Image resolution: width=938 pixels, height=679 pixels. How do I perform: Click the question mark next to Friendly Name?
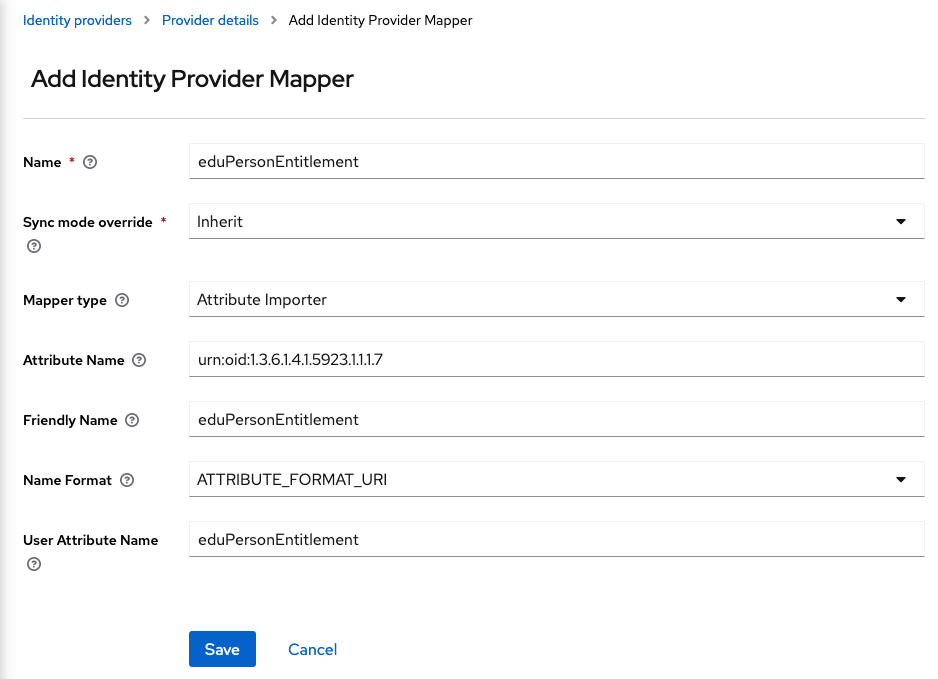(132, 420)
